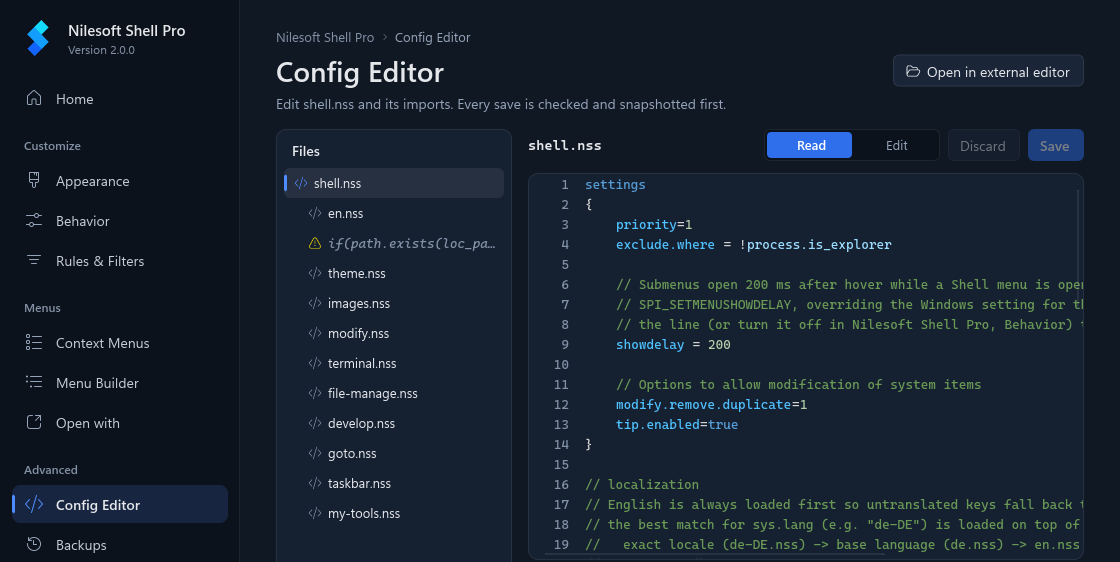Select shell.nss in the Files list
Image resolution: width=1120 pixels, height=562 pixels.
click(394, 183)
